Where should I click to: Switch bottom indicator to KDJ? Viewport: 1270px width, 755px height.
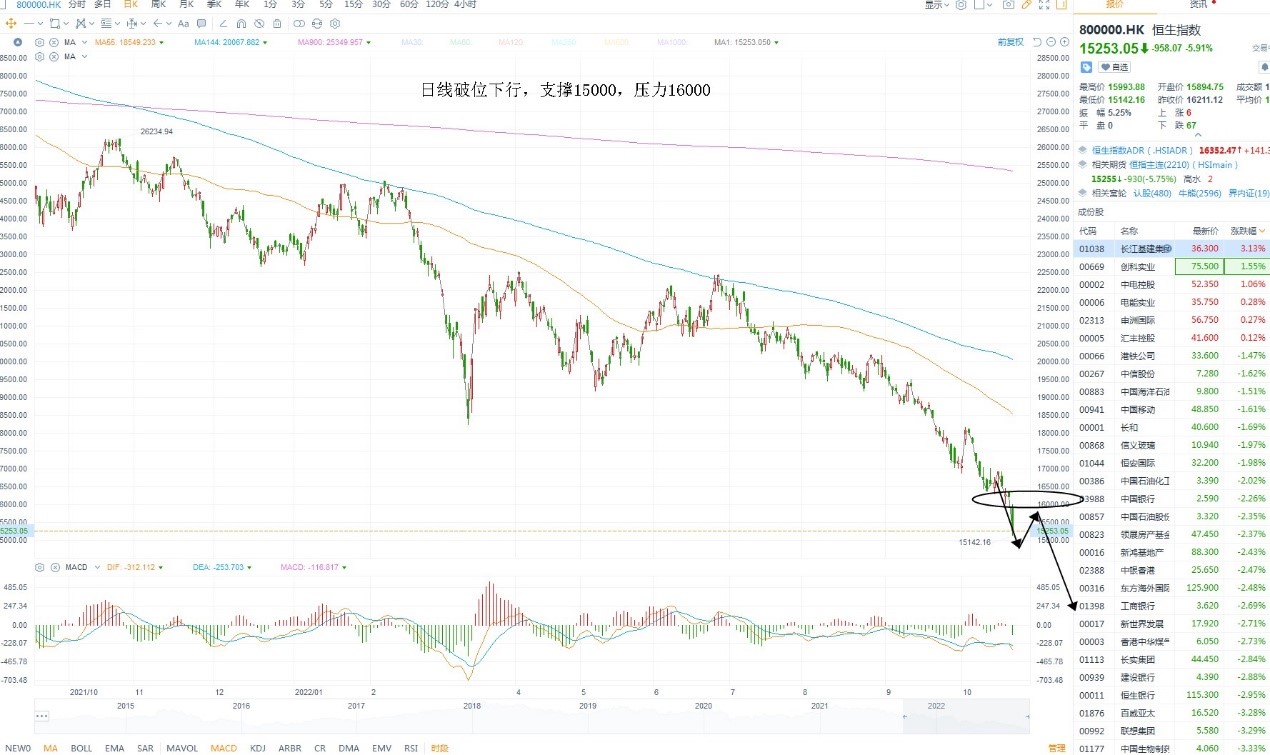[258, 747]
